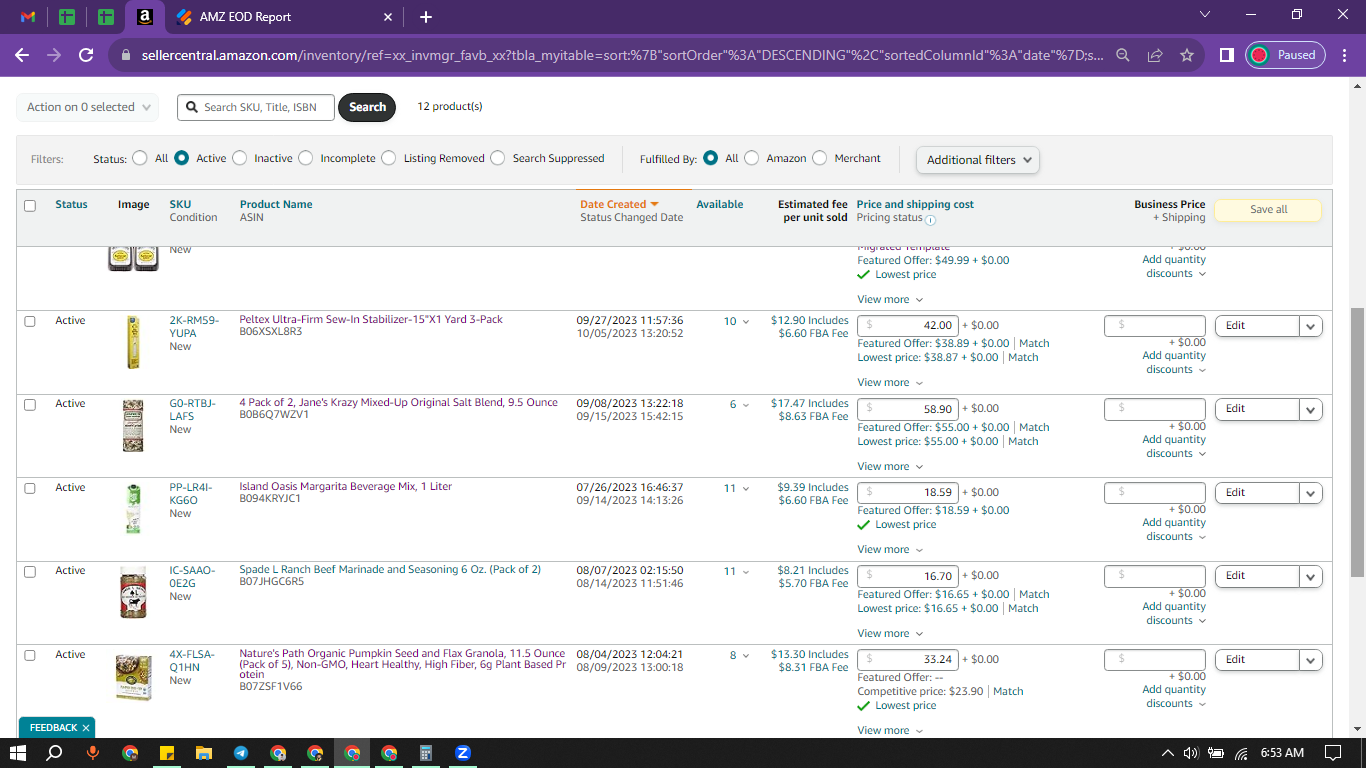Select the Inactive status filter

(239, 158)
